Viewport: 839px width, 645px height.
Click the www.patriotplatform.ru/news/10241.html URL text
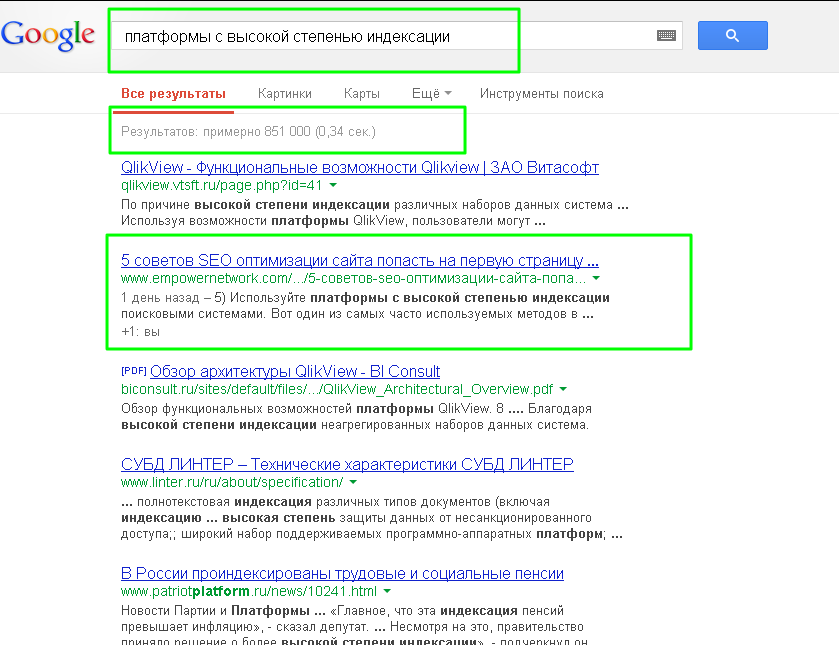(249, 591)
